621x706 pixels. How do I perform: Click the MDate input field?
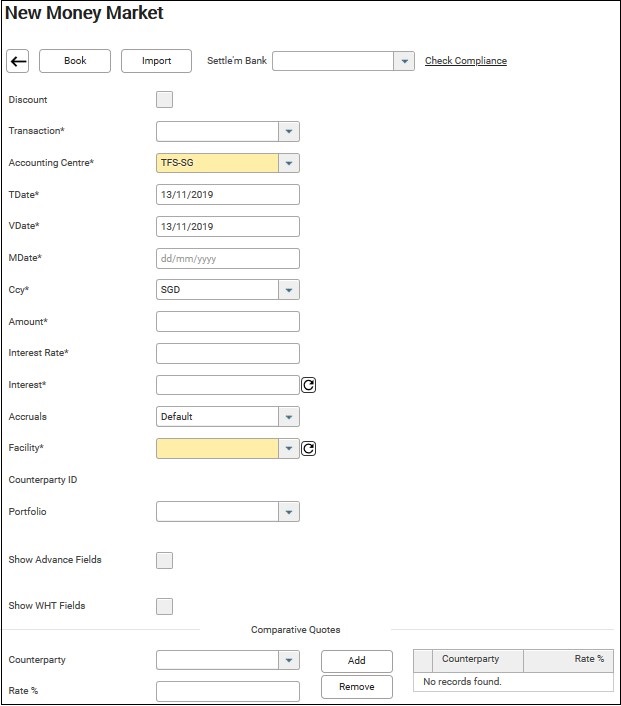(228, 258)
